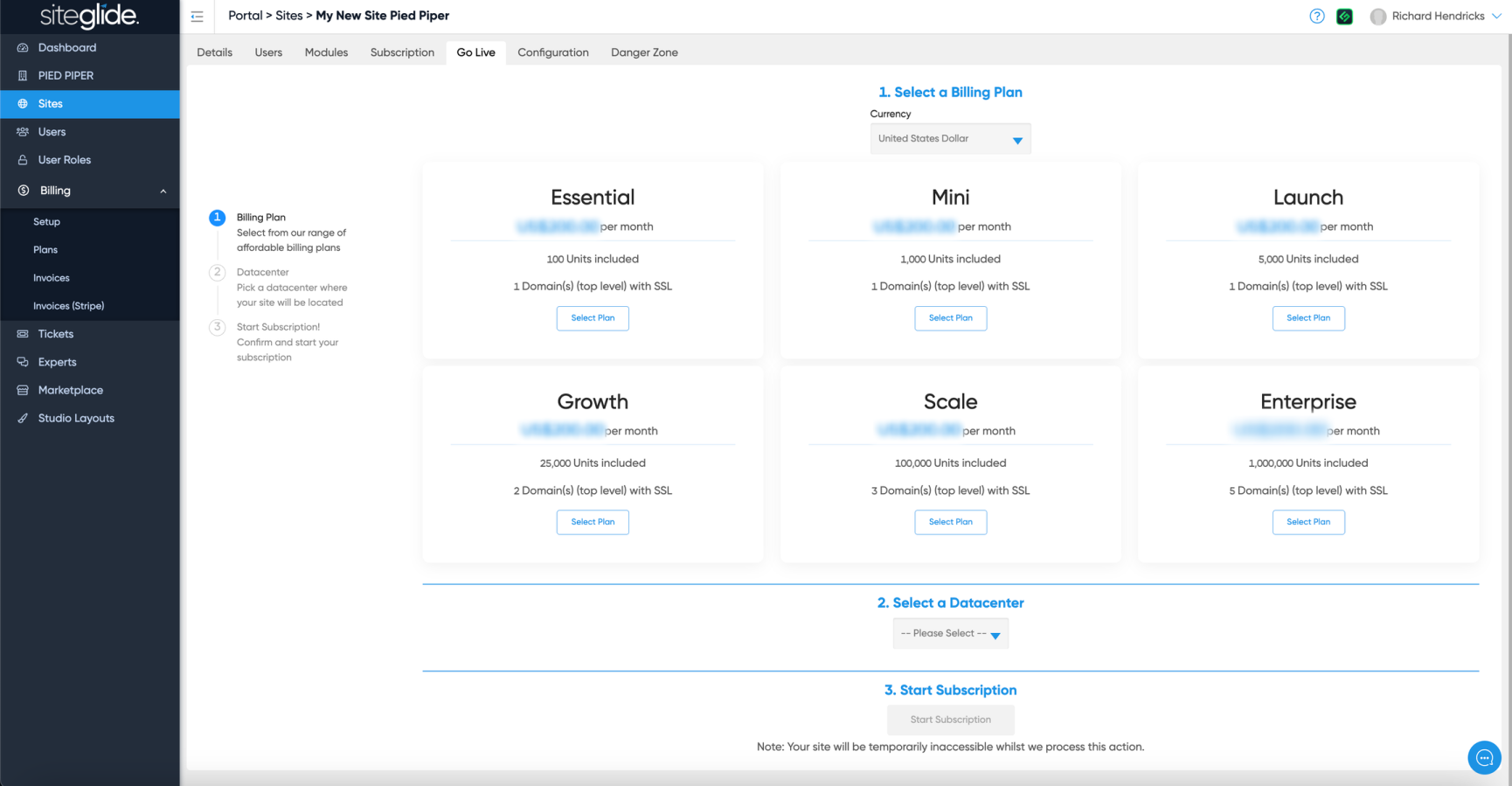
Task: Open the help question mark icon
Action: [1316, 17]
